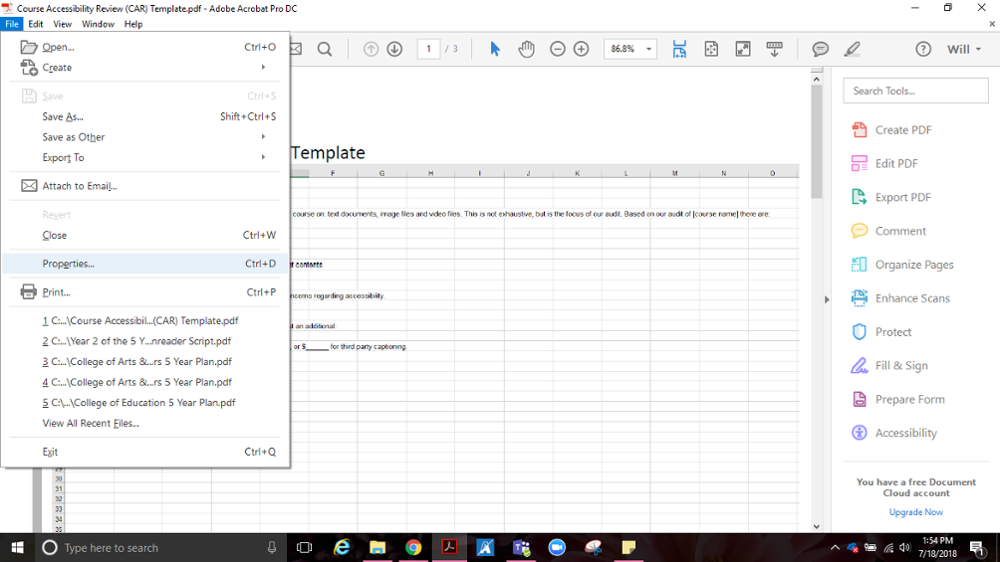
Task: Expand the Export To submenu
Action: click(x=145, y=158)
